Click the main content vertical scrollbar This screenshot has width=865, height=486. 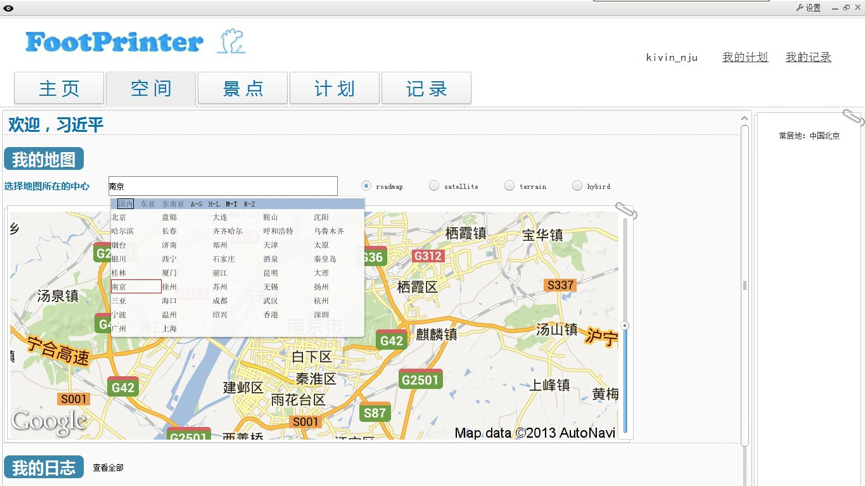click(744, 285)
